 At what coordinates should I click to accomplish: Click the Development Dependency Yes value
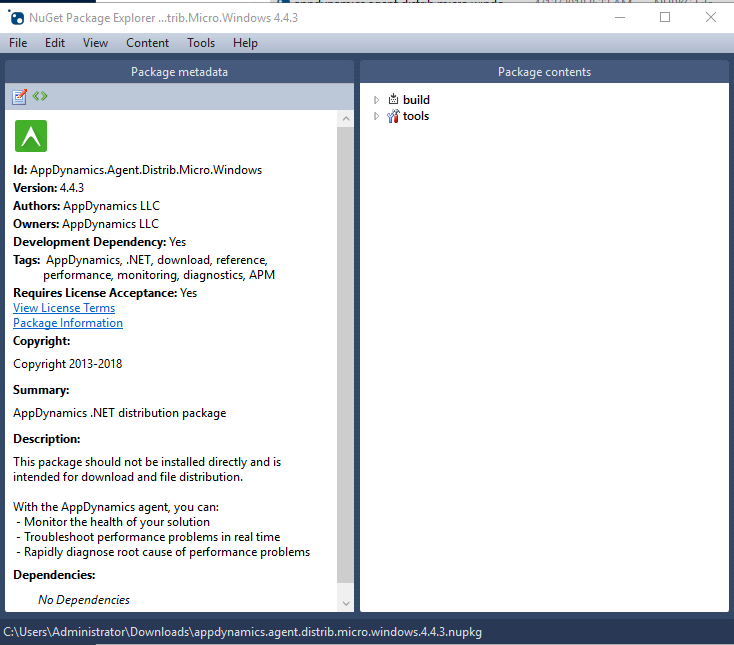click(x=177, y=242)
